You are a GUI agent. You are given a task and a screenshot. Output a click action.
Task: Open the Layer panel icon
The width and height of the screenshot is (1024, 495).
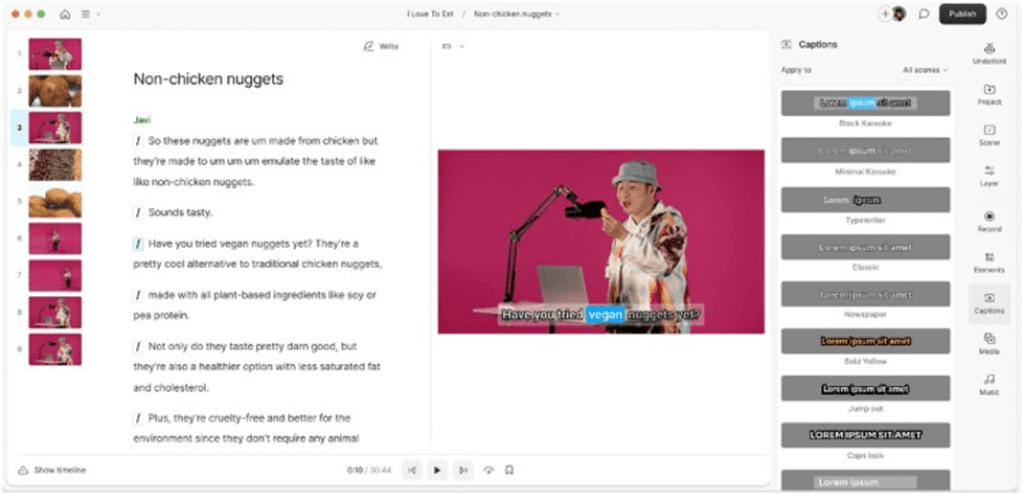pyautogui.click(x=989, y=176)
